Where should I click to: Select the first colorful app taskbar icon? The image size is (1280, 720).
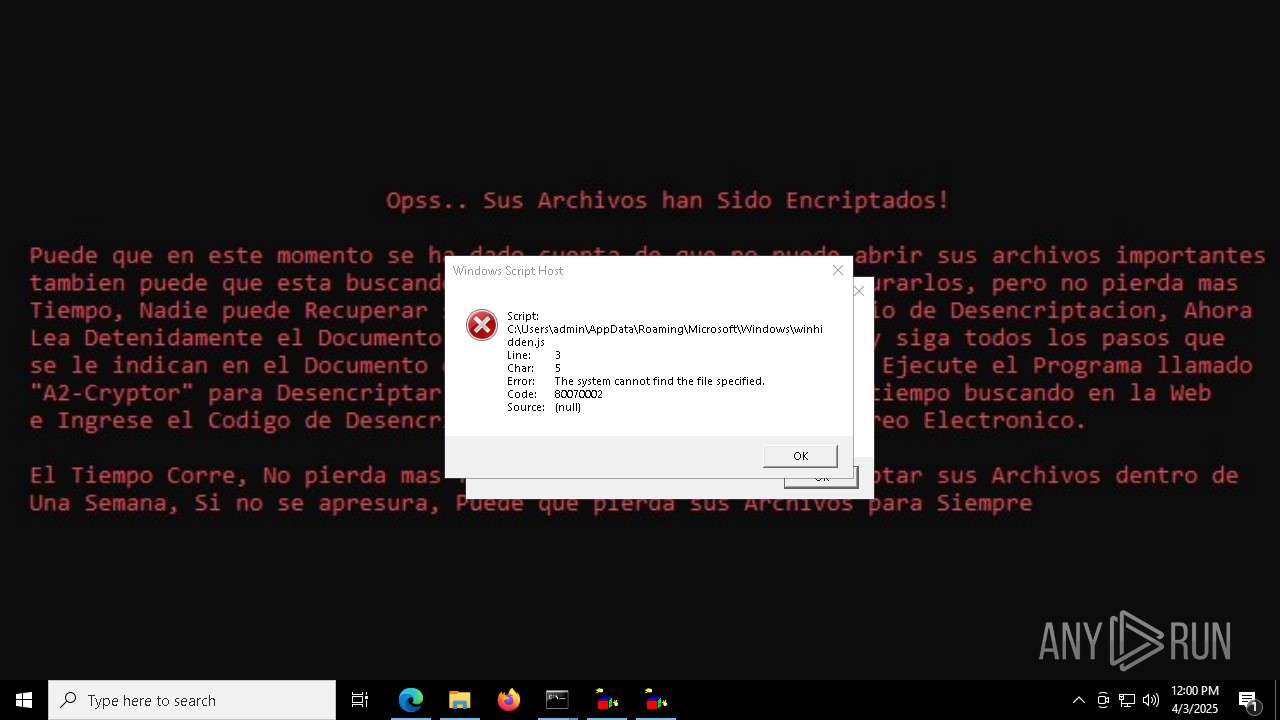pyautogui.click(x=606, y=700)
